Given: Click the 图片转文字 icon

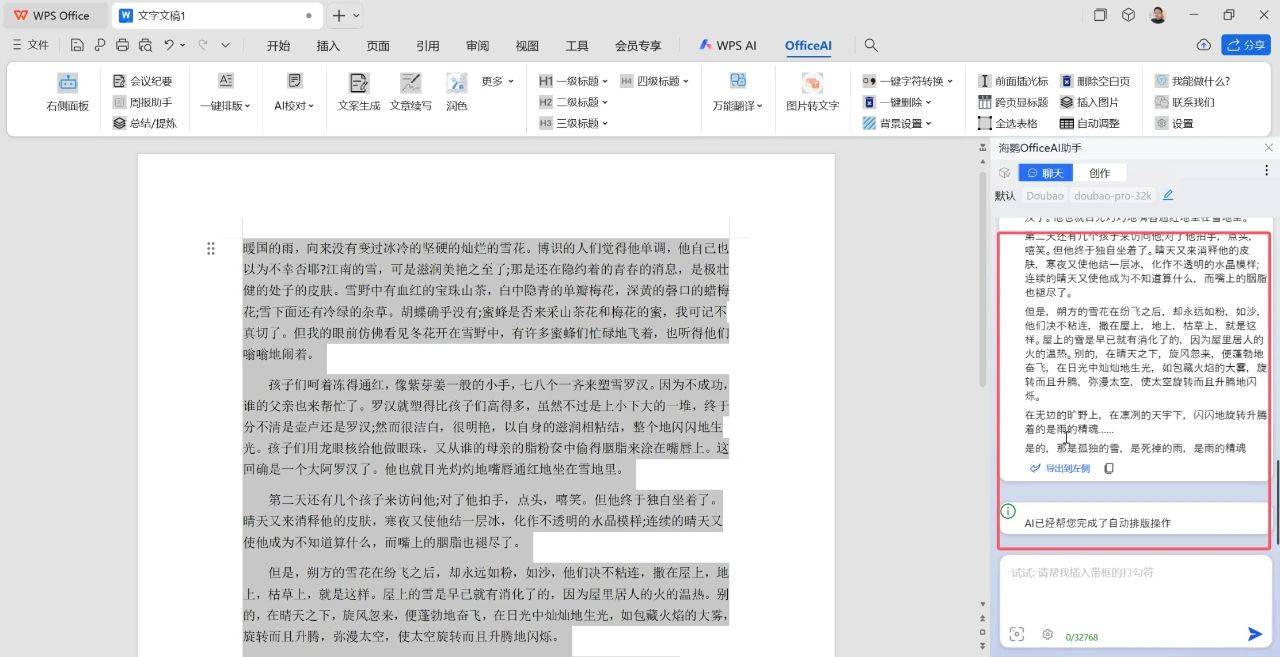Looking at the screenshot, I should [811, 84].
